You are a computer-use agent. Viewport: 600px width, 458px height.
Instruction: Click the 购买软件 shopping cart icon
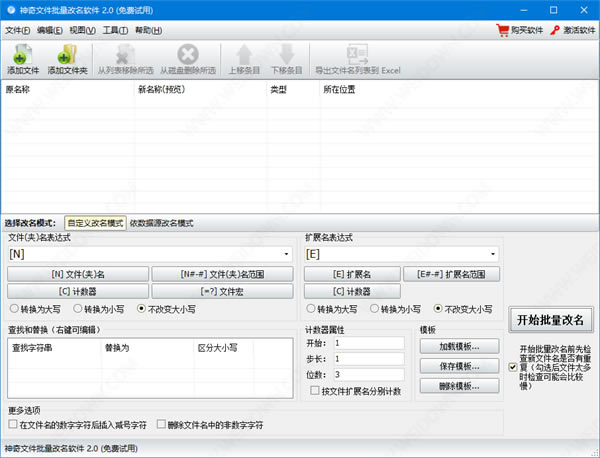point(503,31)
